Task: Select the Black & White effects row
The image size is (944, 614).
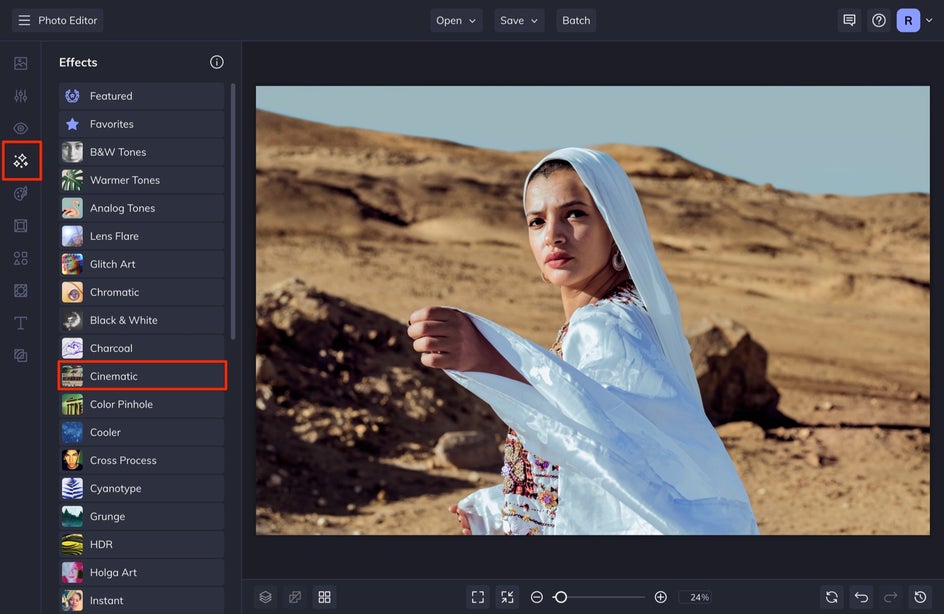Action: coord(141,320)
